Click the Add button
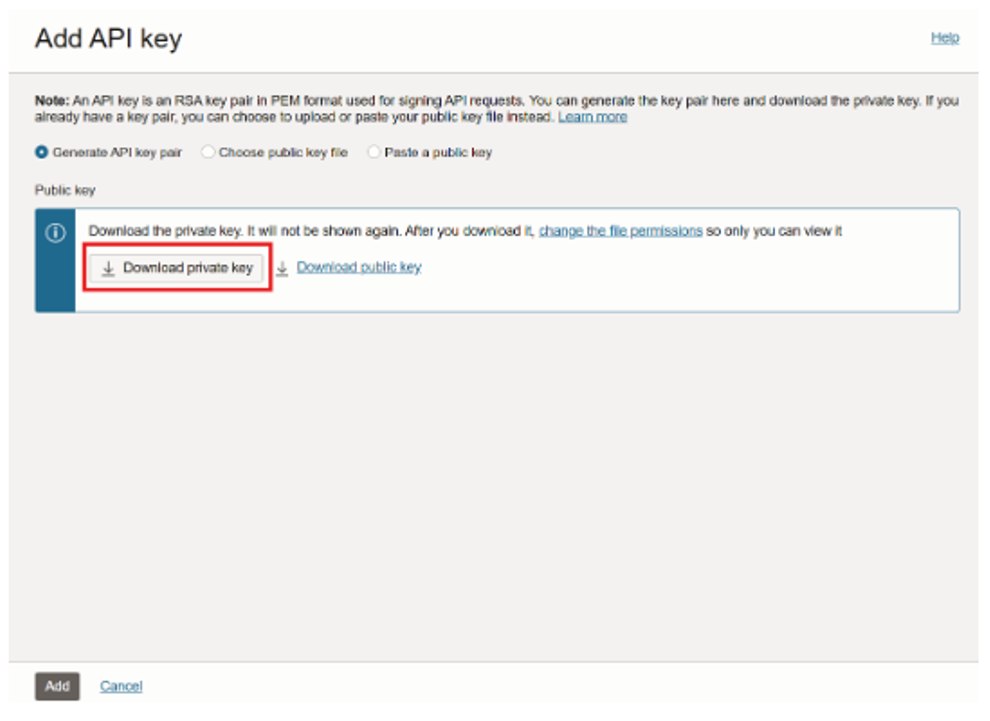990x721 pixels. (57, 686)
